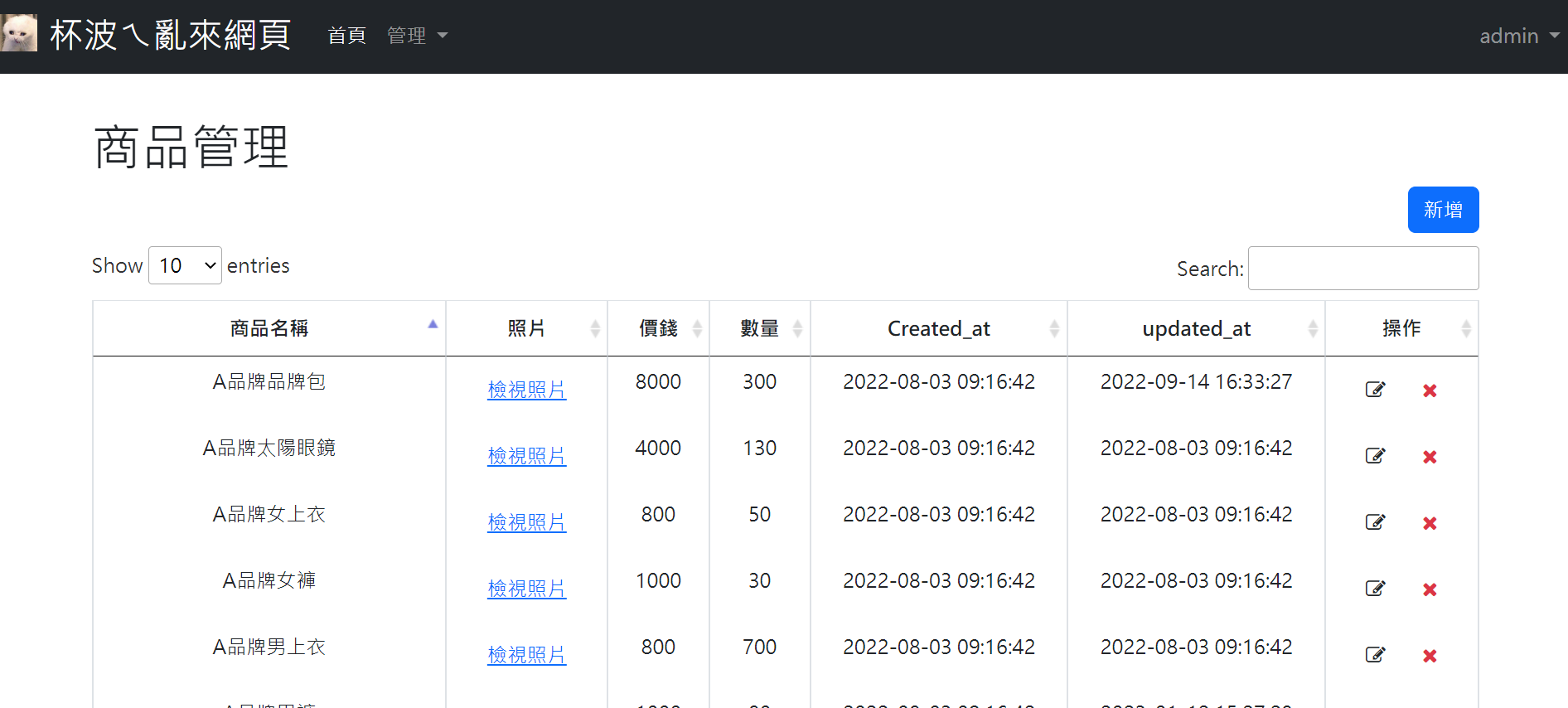Screen dimensions: 1568x708
Task: Edit the A品牌品牌包 product row
Action: click(1375, 390)
